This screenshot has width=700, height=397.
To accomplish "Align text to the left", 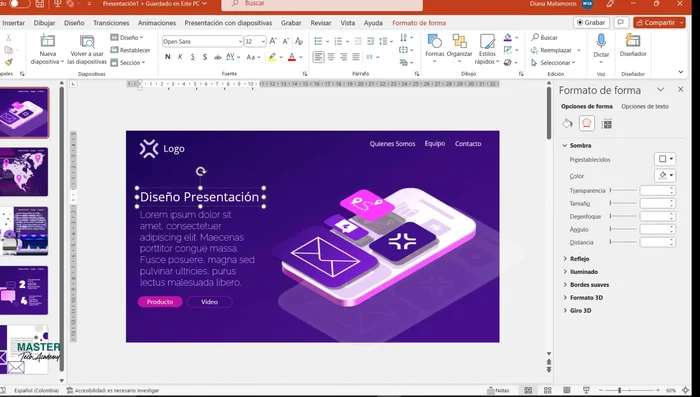I will coord(318,57).
